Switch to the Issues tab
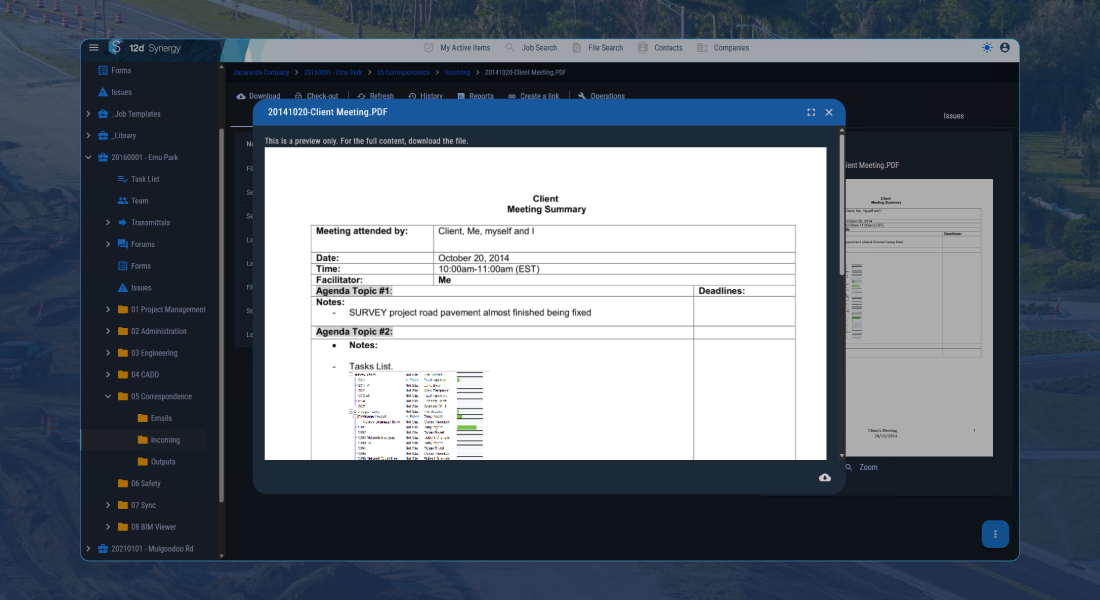 click(x=953, y=115)
